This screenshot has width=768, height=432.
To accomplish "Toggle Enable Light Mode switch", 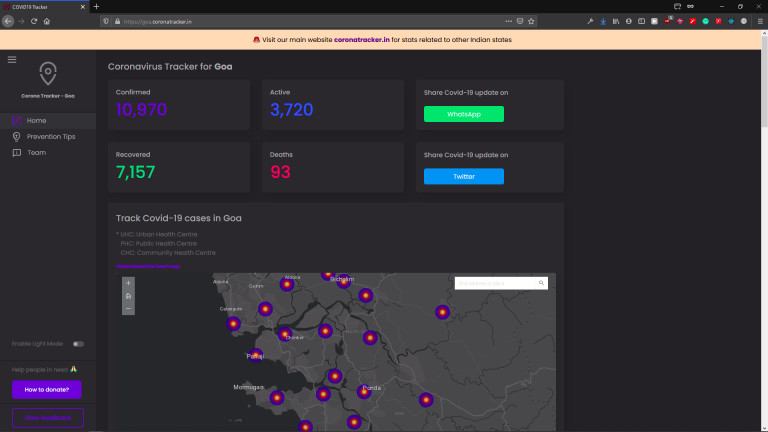I will [78, 344].
